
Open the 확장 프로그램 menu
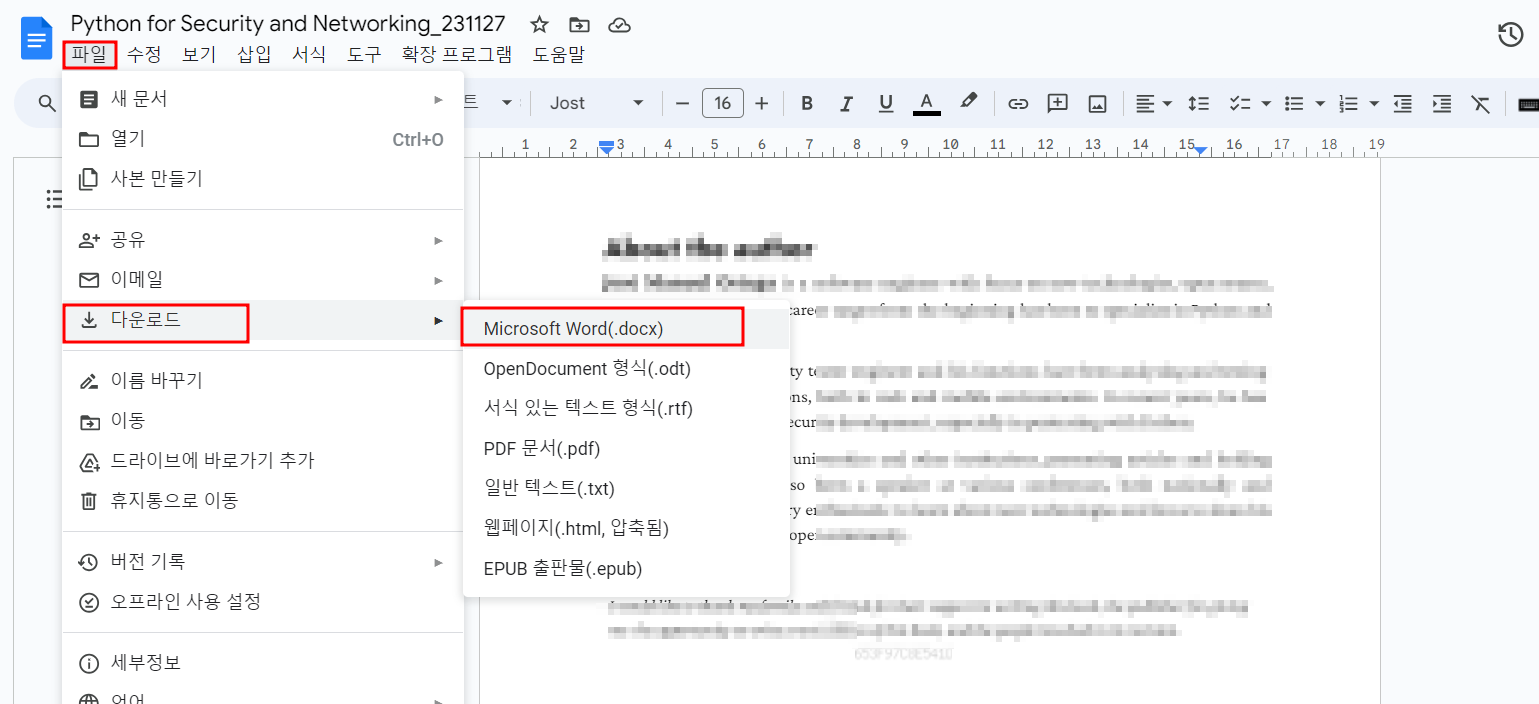pos(457,55)
